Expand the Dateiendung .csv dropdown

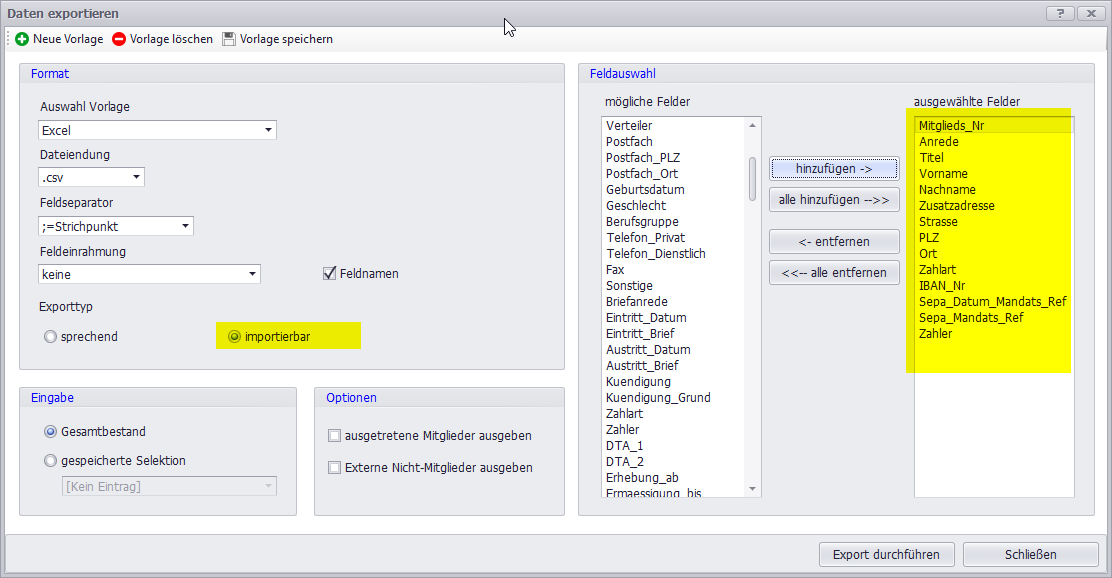(x=136, y=178)
